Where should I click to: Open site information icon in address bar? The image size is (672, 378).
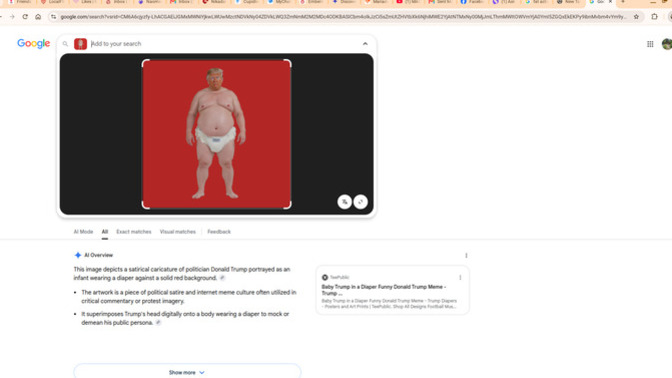click(x=53, y=17)
